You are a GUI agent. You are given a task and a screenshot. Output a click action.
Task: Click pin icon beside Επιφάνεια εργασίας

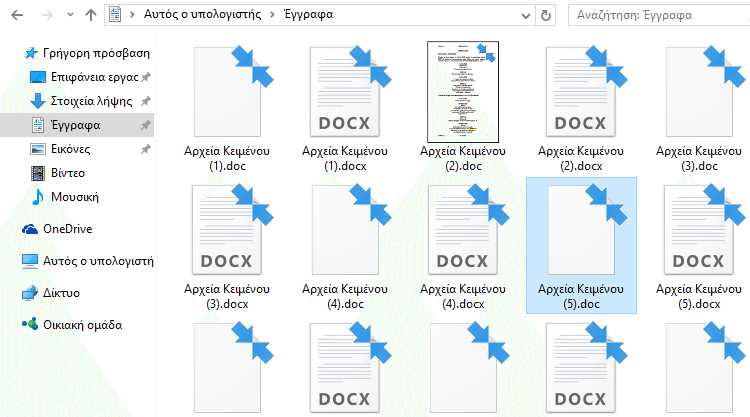[146, 77]
